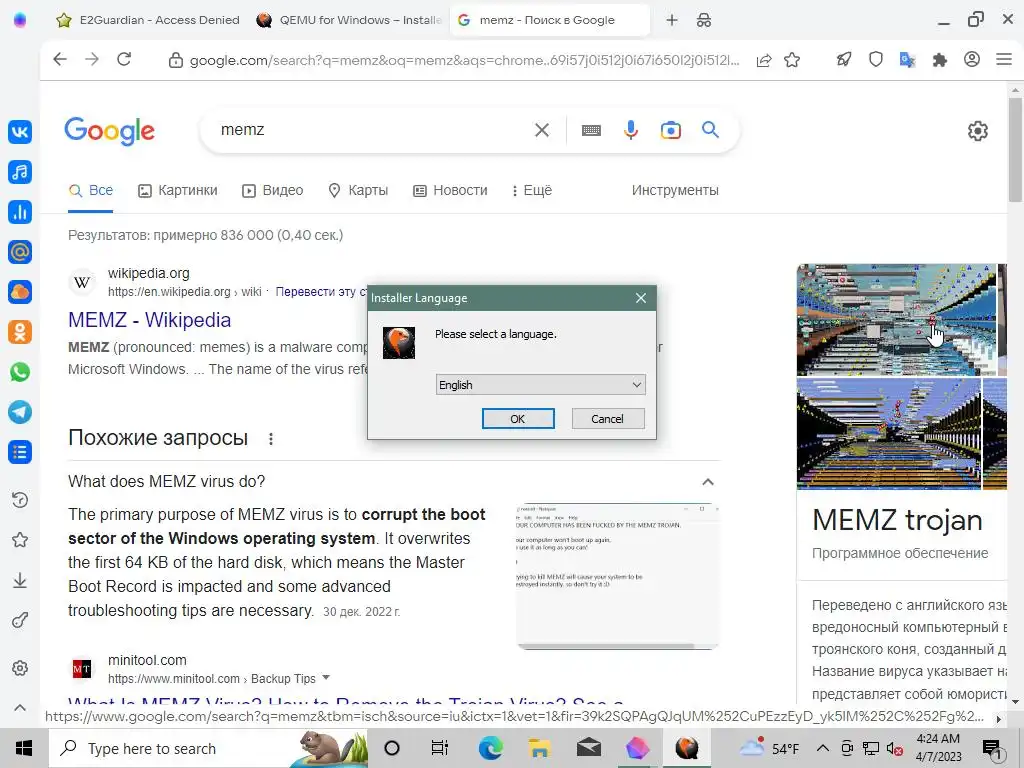
Task: Open the translate extension icon
Action: pos(907,60)
